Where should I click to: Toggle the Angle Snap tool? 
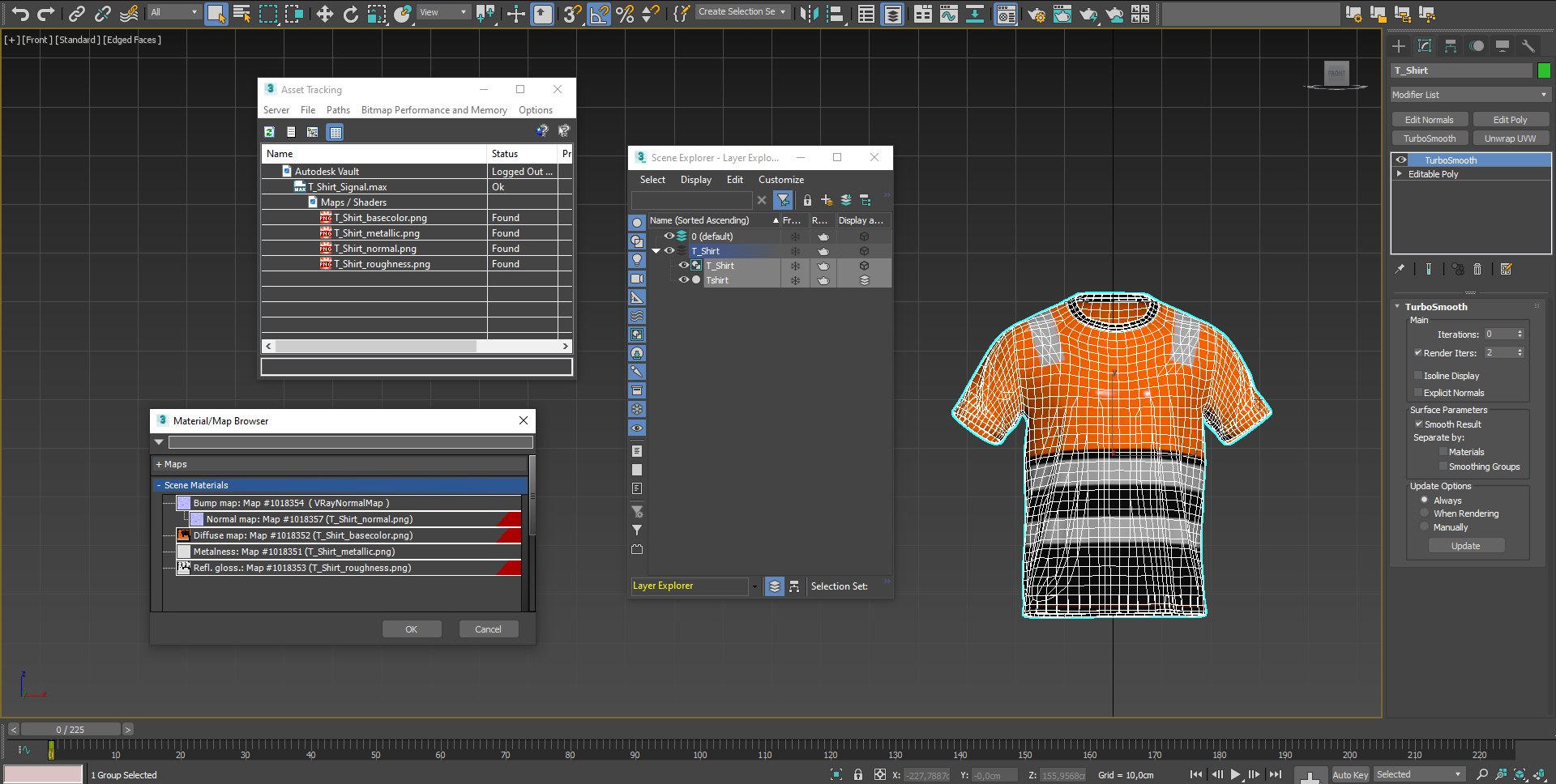click(x=599, y=13)
